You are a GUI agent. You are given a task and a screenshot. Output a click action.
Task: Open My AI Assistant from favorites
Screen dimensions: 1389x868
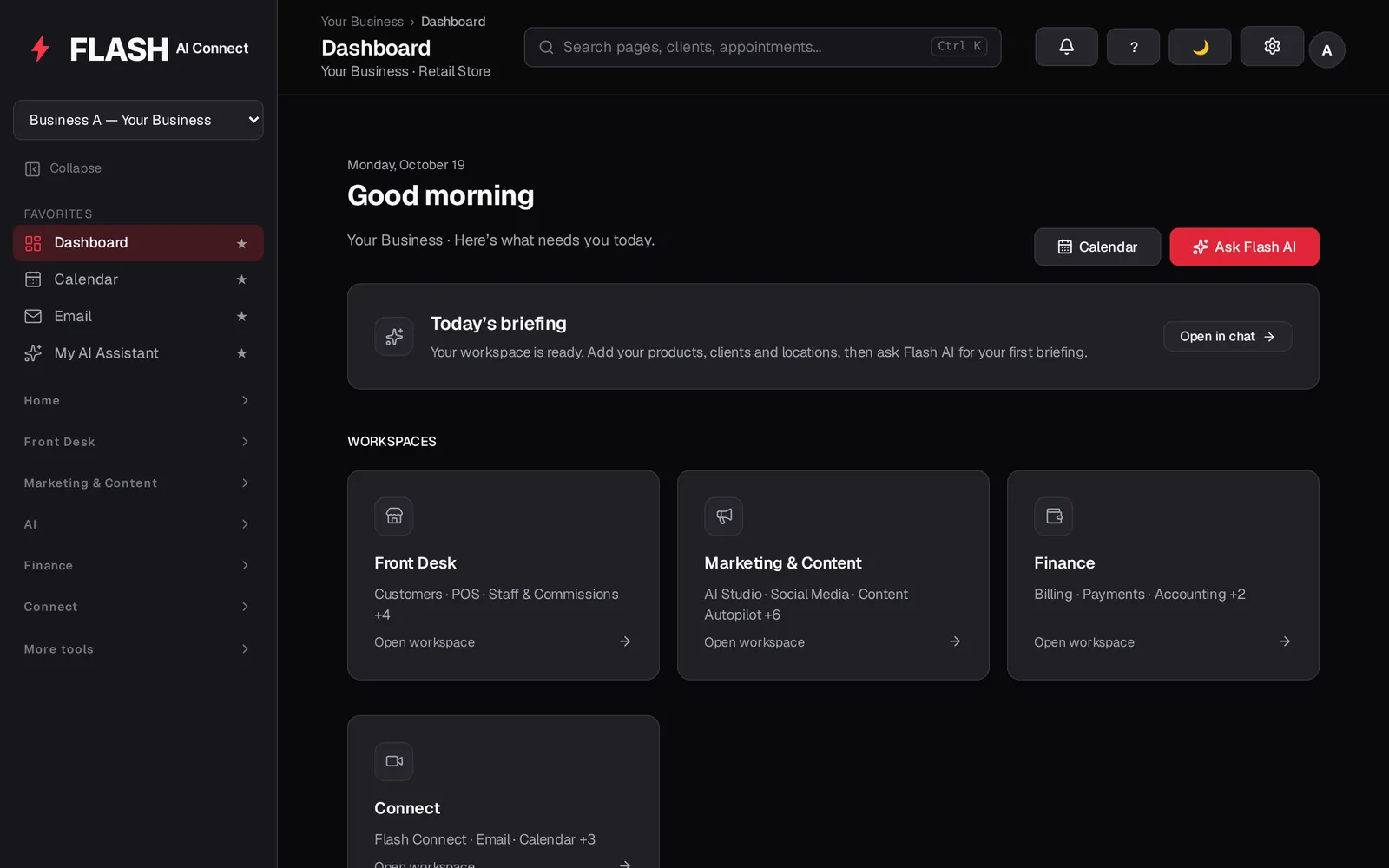coord(138,353)
